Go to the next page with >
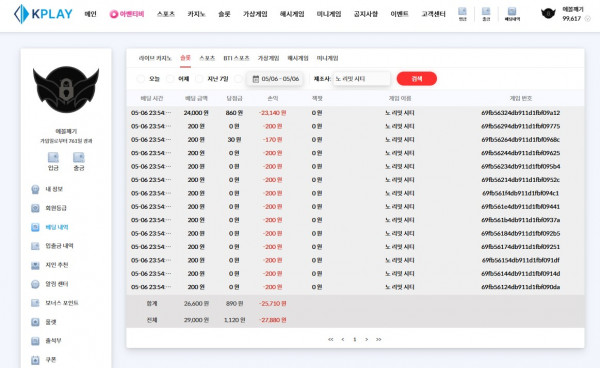Screen dimensions: 600x368 coord(367,339)
